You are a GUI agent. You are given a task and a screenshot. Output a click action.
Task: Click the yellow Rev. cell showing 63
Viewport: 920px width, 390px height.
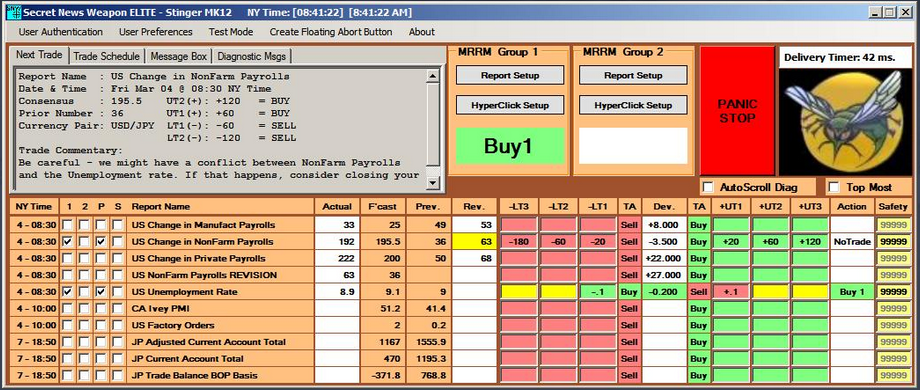[474, 242]
